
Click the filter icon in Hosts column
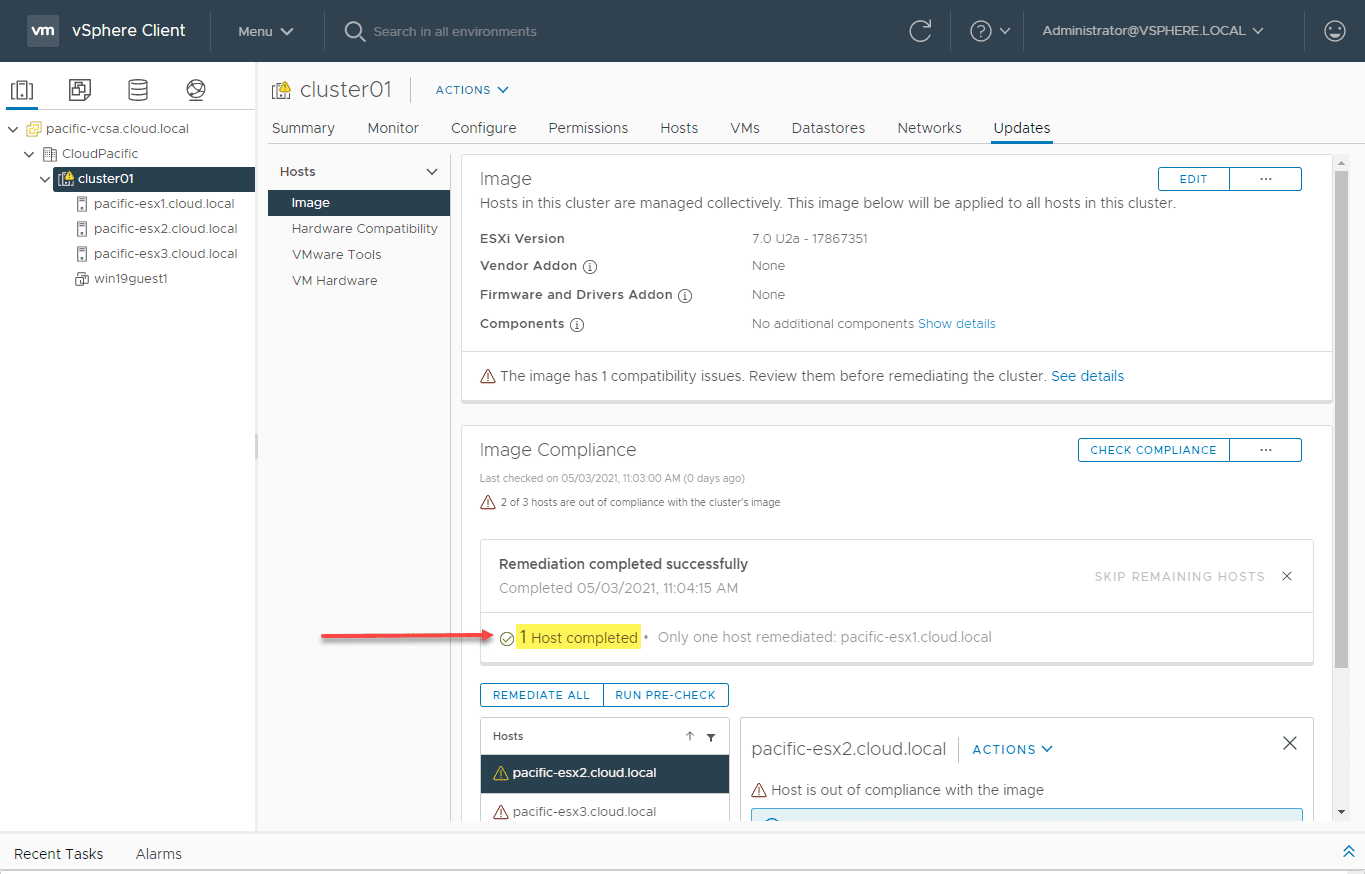711,737
